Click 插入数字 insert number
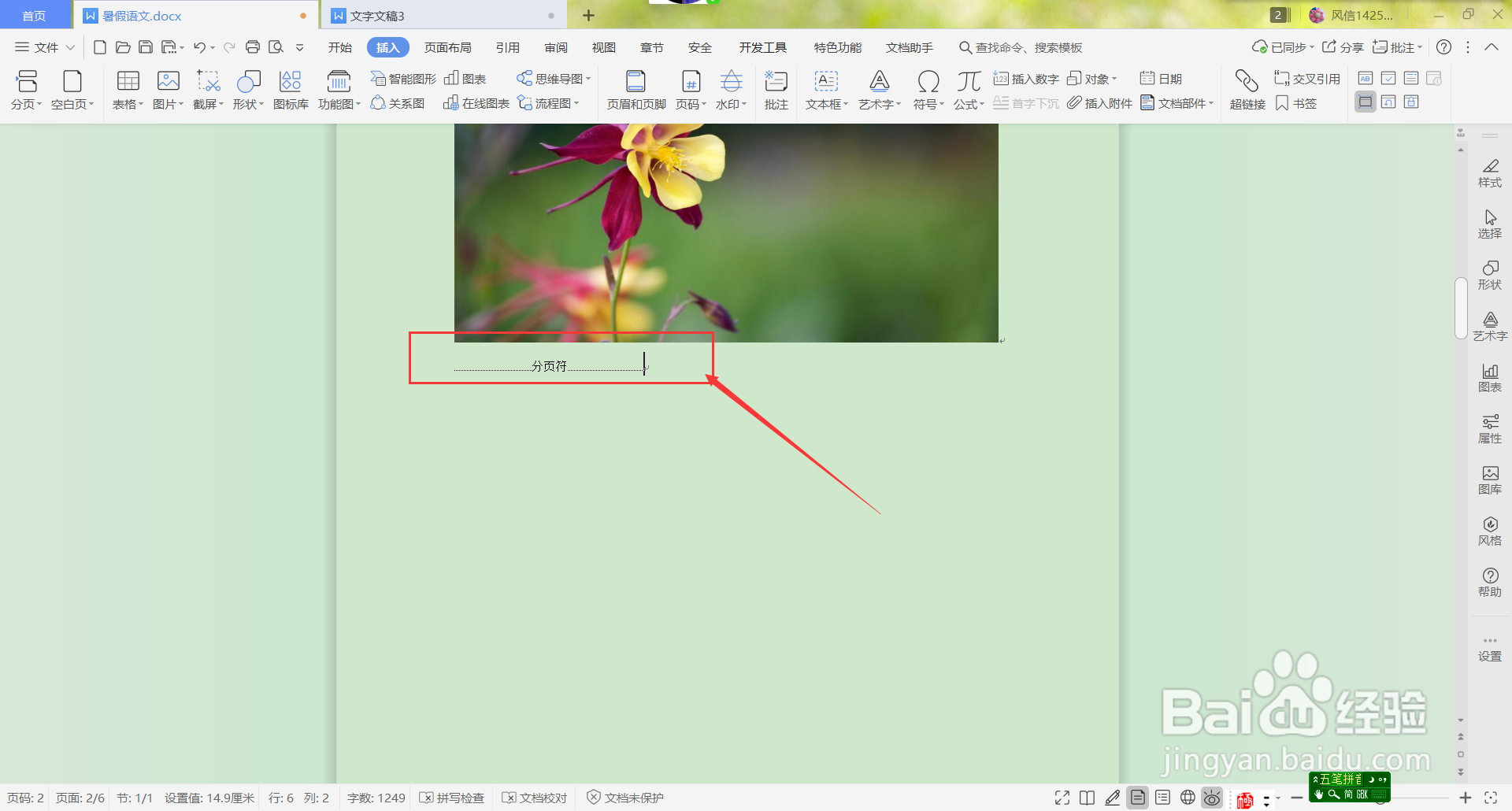The width and height of the screenshot is (1512, 811). 1026,79
